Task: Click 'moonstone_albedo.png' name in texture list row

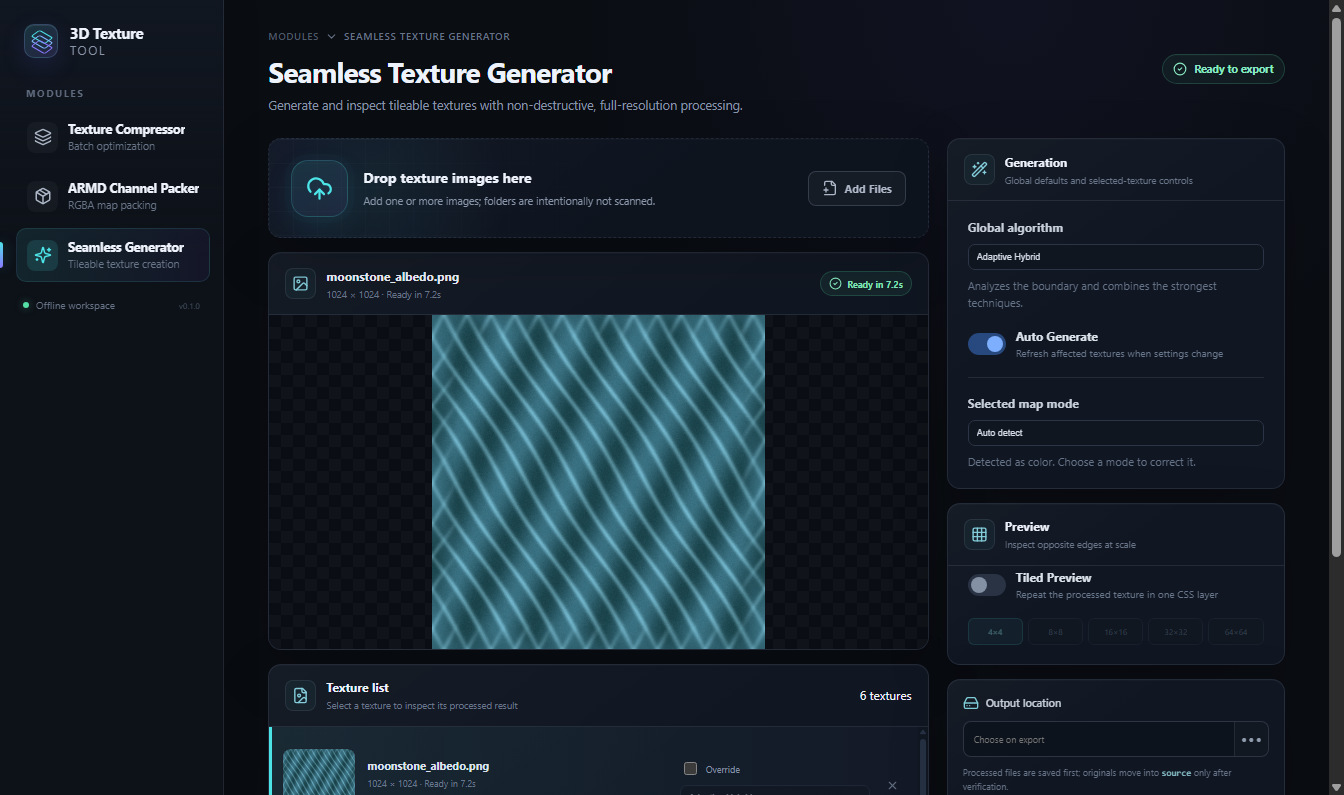Action: click(428, 766)
